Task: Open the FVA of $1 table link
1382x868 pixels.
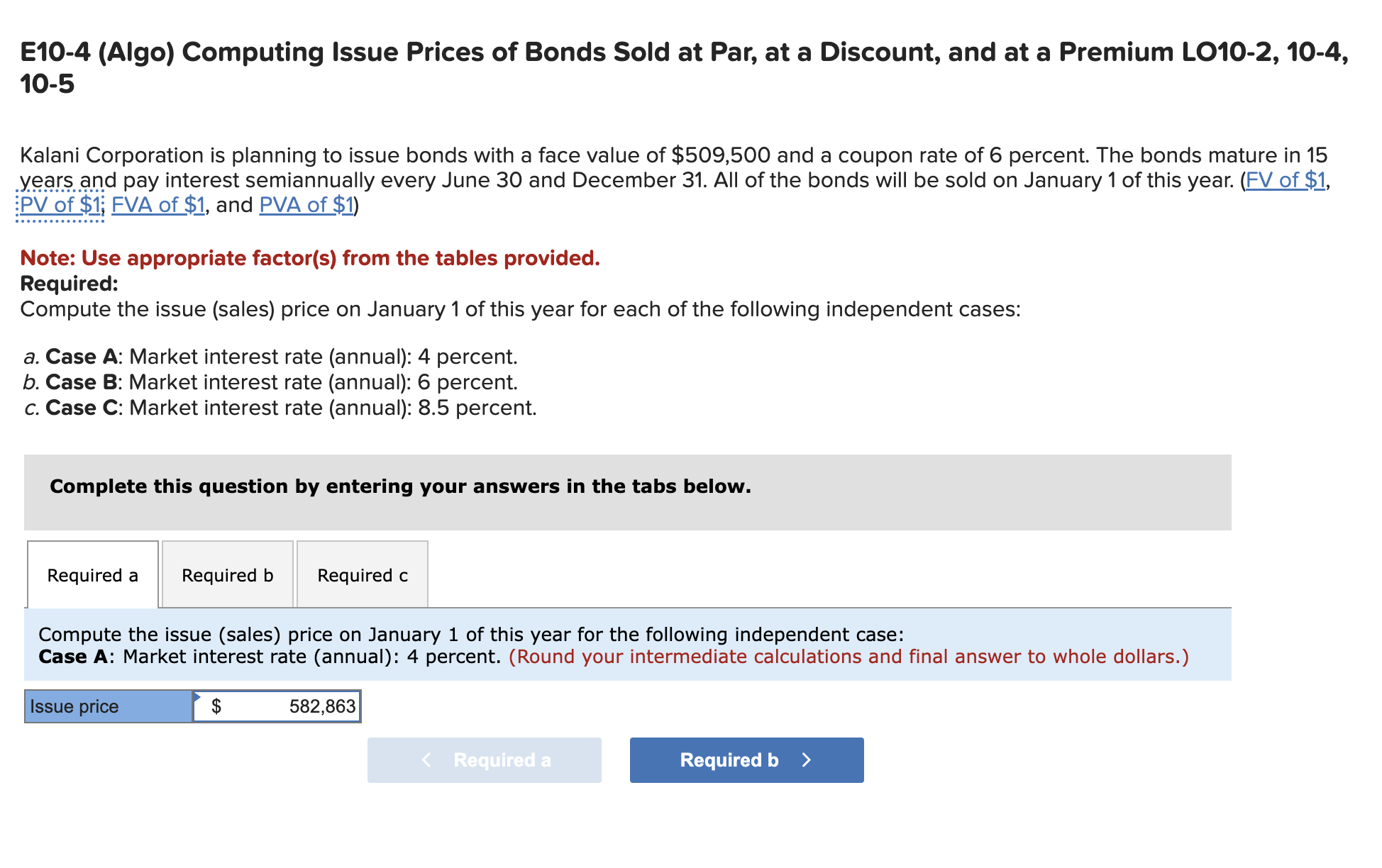Action: pos(157,205)
